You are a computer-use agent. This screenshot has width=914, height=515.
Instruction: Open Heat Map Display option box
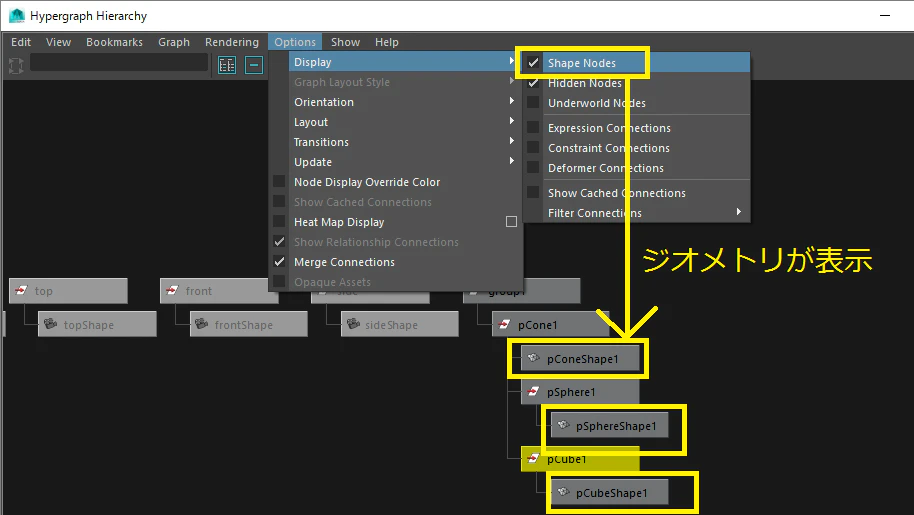click(x=511, y=221)
